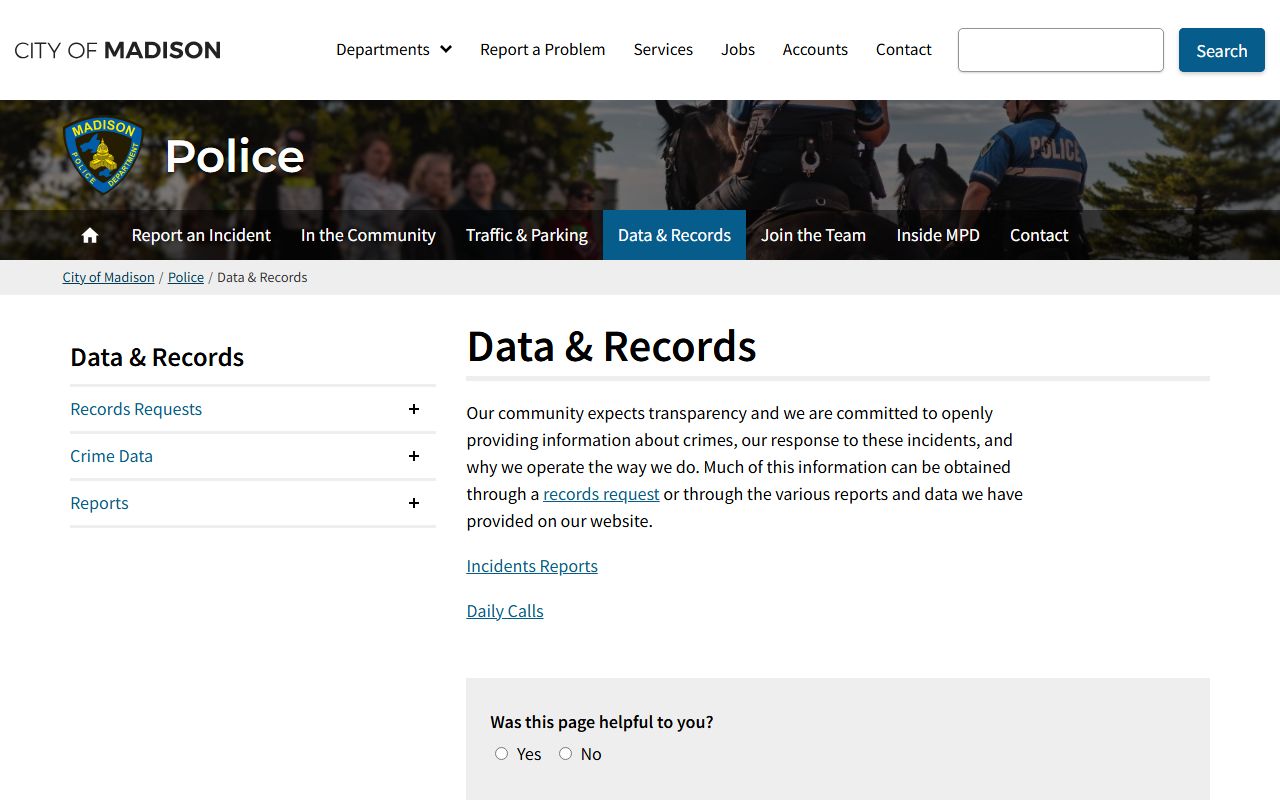This screenshot has height=800, width=1280.
Task: Click the Police banner title
Action: pyautogui.click(x=234, y=156)
